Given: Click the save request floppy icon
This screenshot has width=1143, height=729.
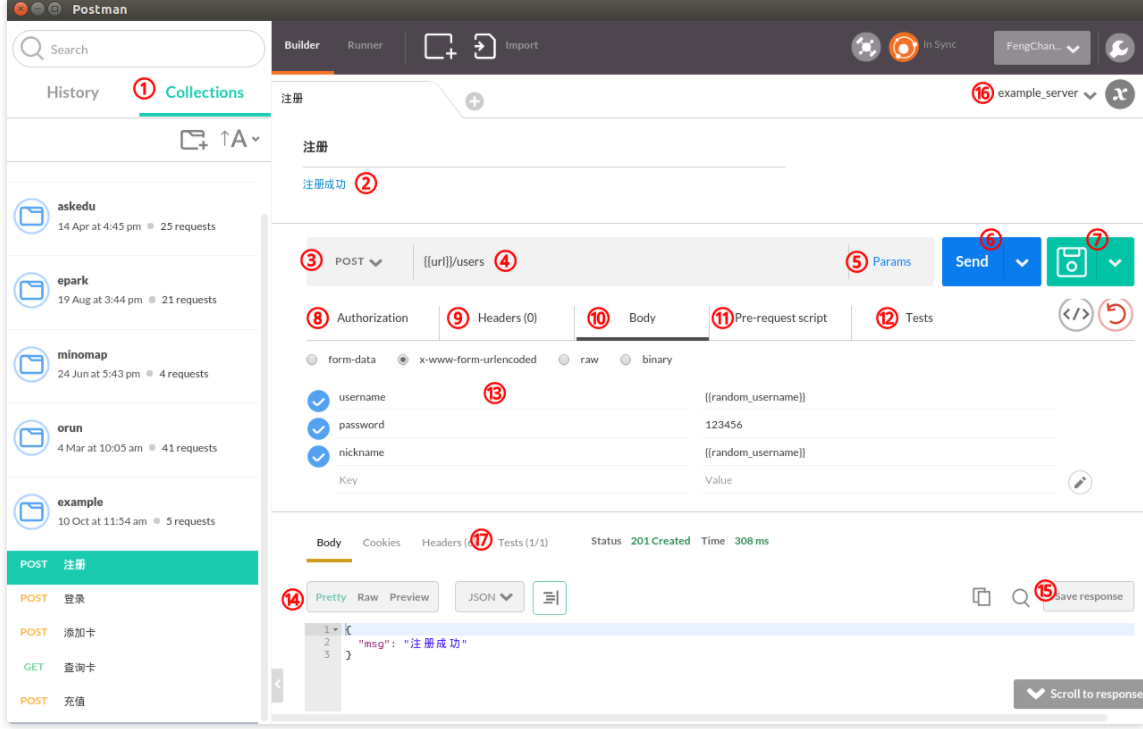Looking at the screenshot, I should [1072, 262].
